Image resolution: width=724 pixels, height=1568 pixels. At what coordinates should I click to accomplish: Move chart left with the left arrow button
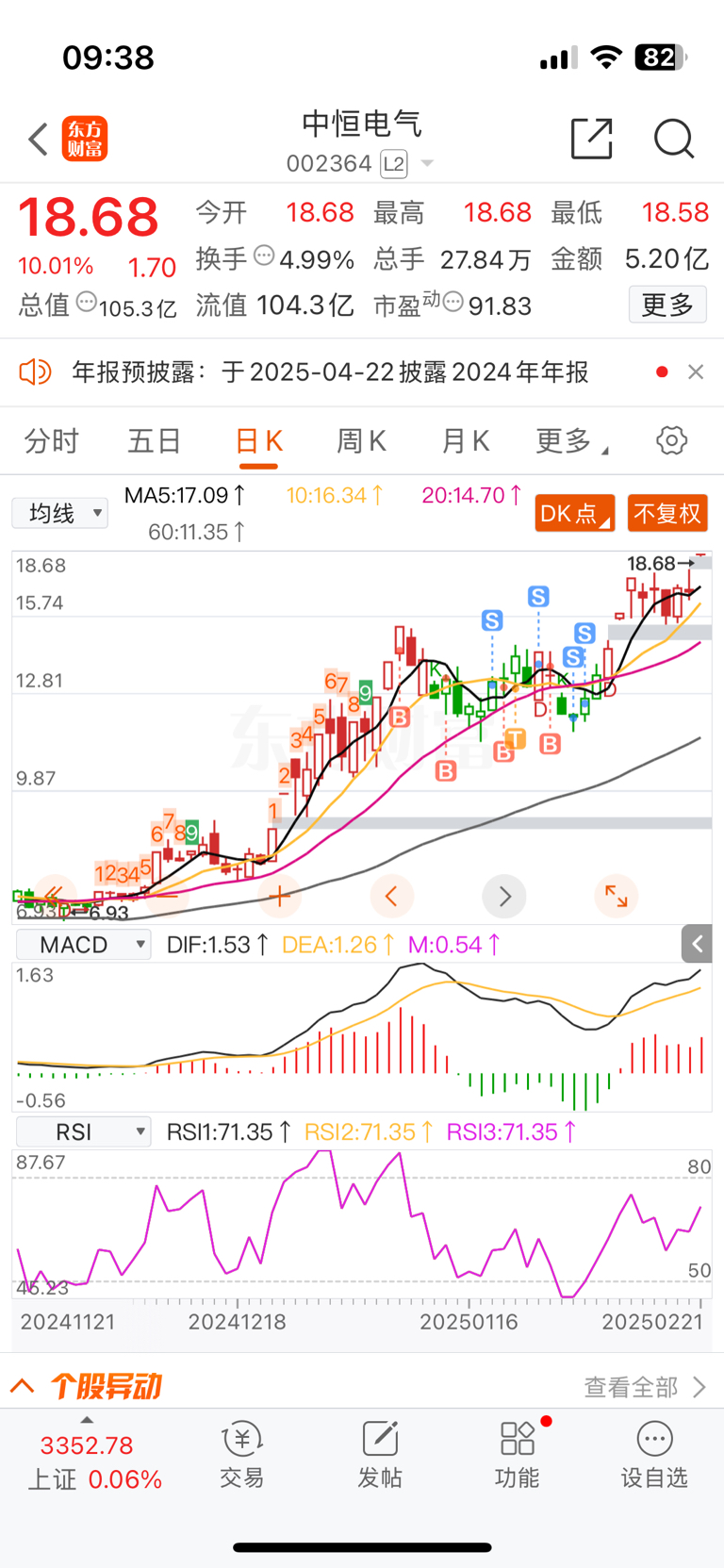pos(392,895)
